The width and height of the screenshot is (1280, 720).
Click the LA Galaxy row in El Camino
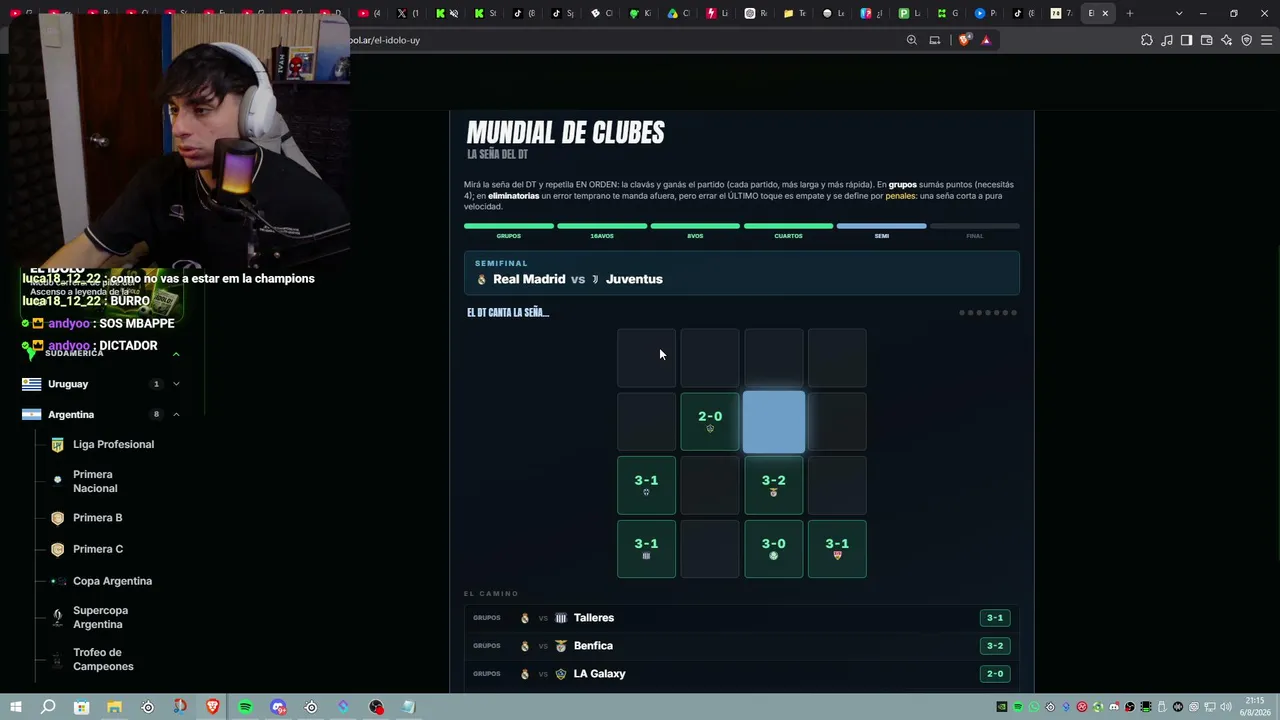click(742, 674)
